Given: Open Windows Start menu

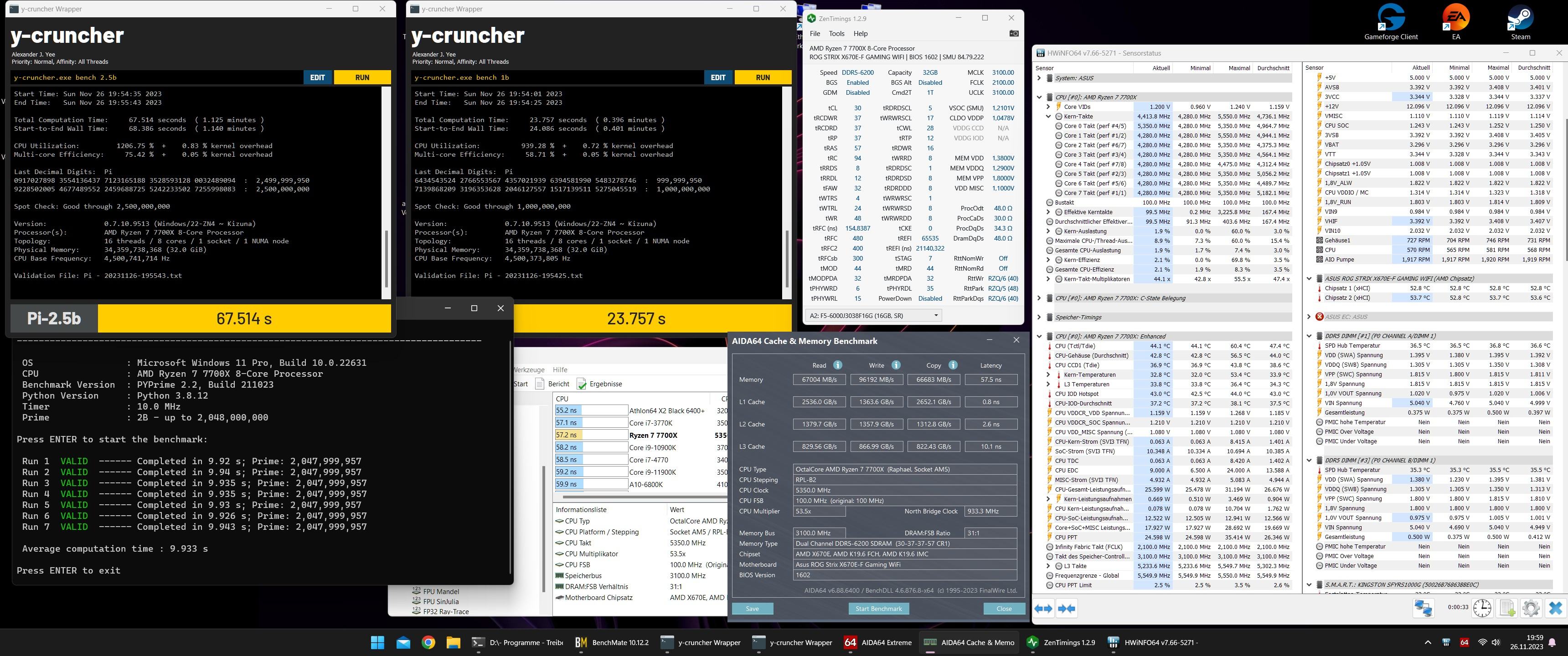Looking at the screenshot, I should pos(377,642).
